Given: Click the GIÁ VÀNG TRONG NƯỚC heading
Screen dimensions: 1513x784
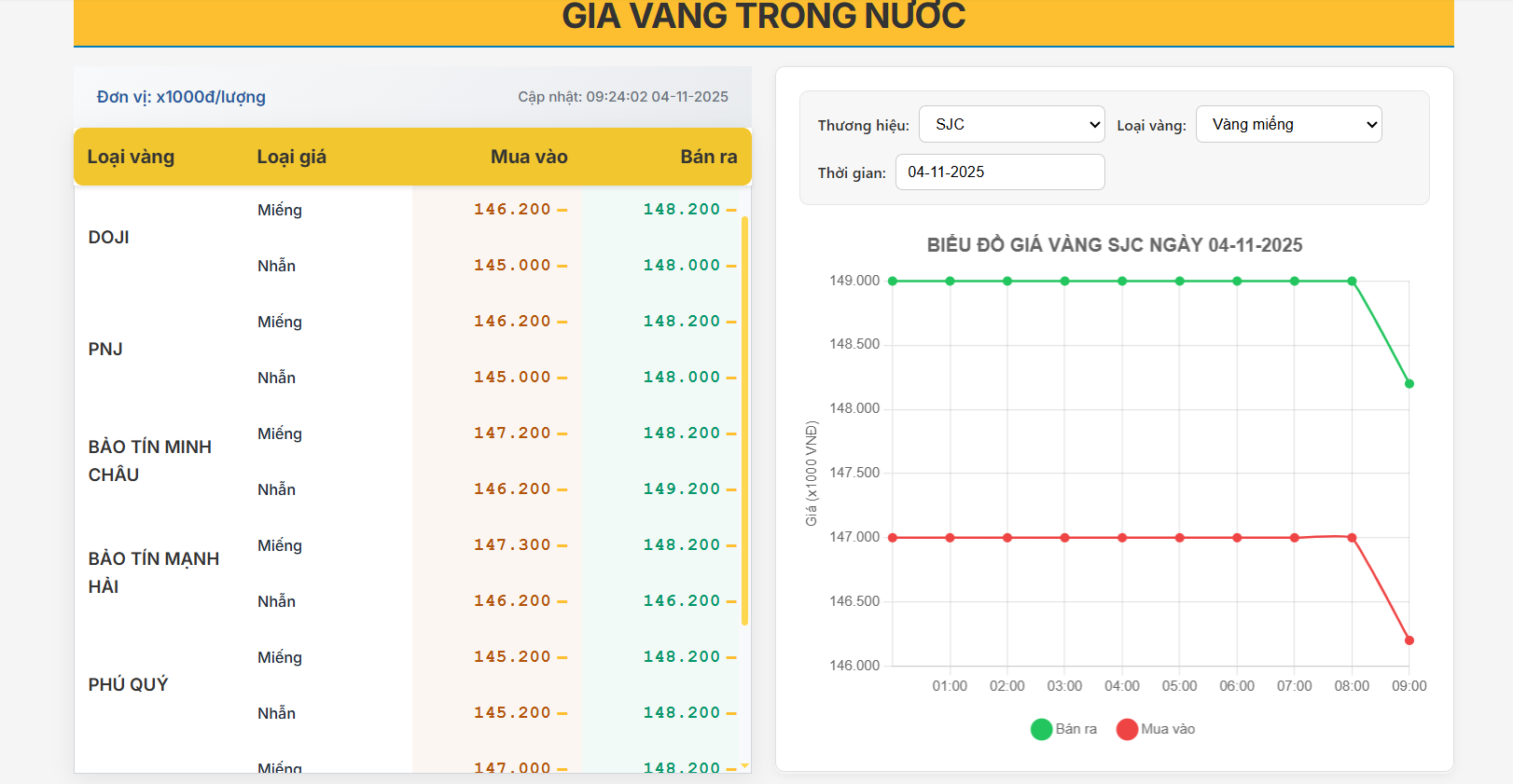Looking at the screenshot, I should [x=763, y=16].
